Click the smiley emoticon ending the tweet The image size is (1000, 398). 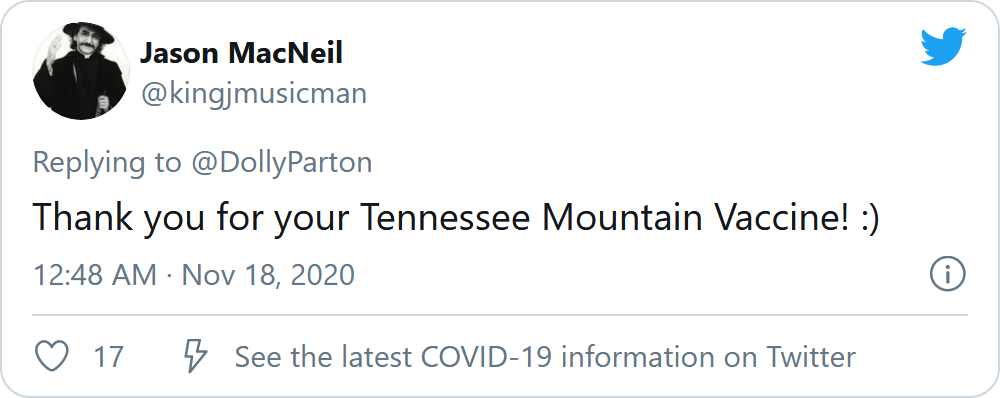871,219
